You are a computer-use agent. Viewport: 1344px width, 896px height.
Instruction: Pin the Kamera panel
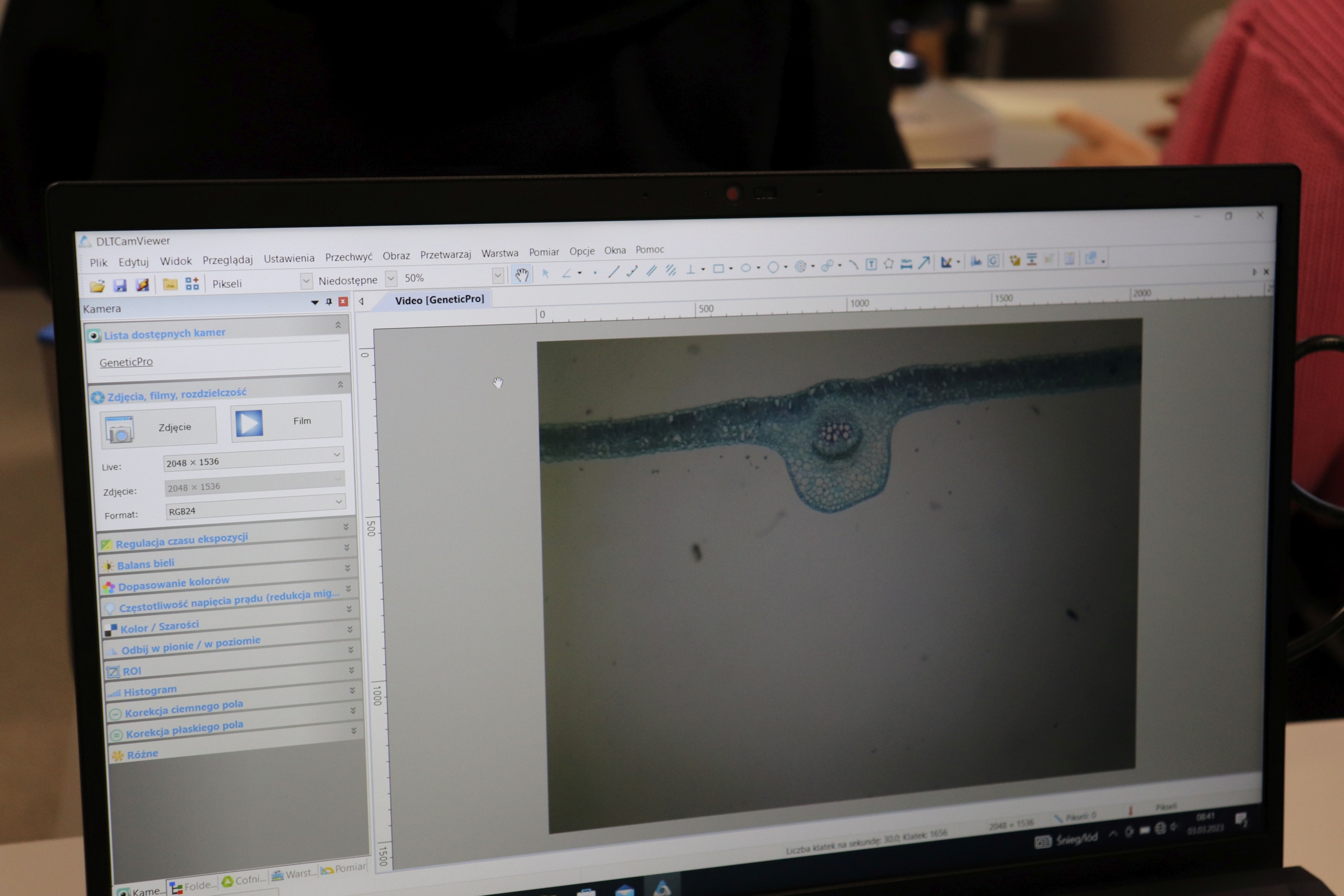pos(329,302)
